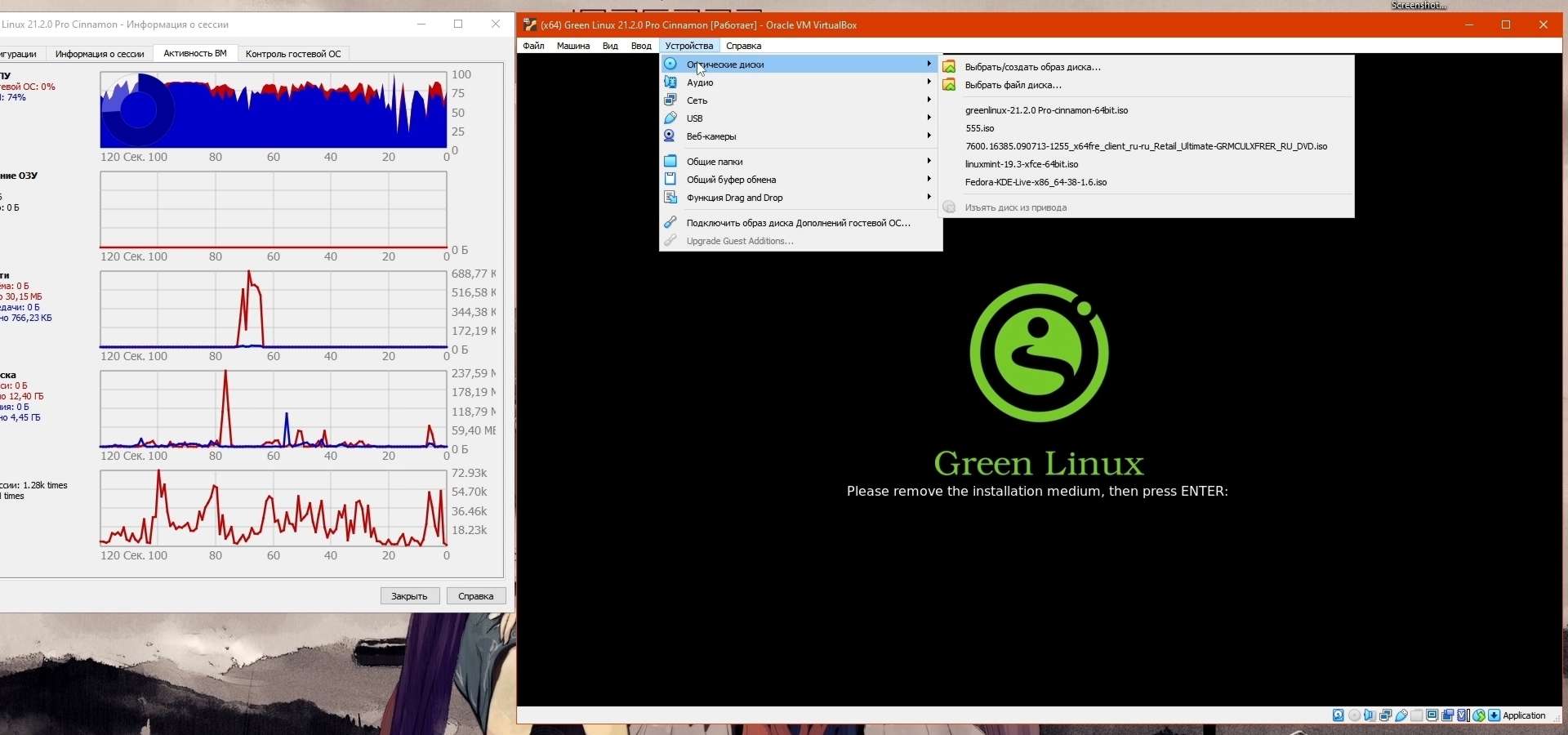This screenshot has height=735, width=1568.
Task: Click the shared clipboard icon in Devices menu
Action: (x=670, y=179)
